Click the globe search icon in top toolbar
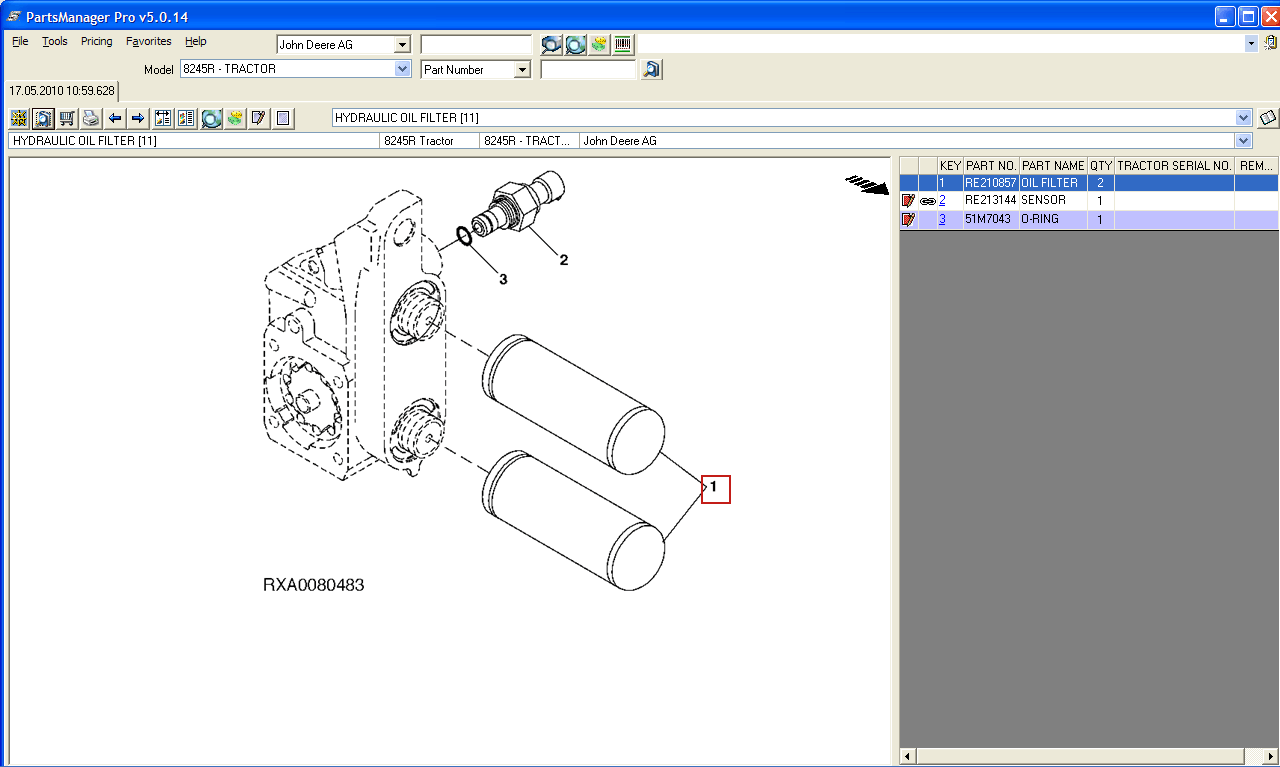1280x767 pixels. 575,44
